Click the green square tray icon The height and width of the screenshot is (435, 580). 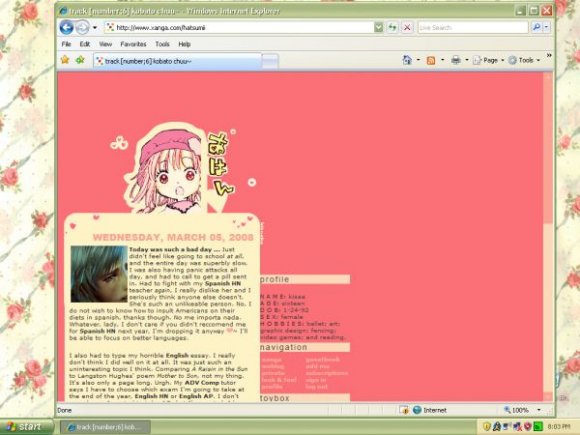pos(538,427)
